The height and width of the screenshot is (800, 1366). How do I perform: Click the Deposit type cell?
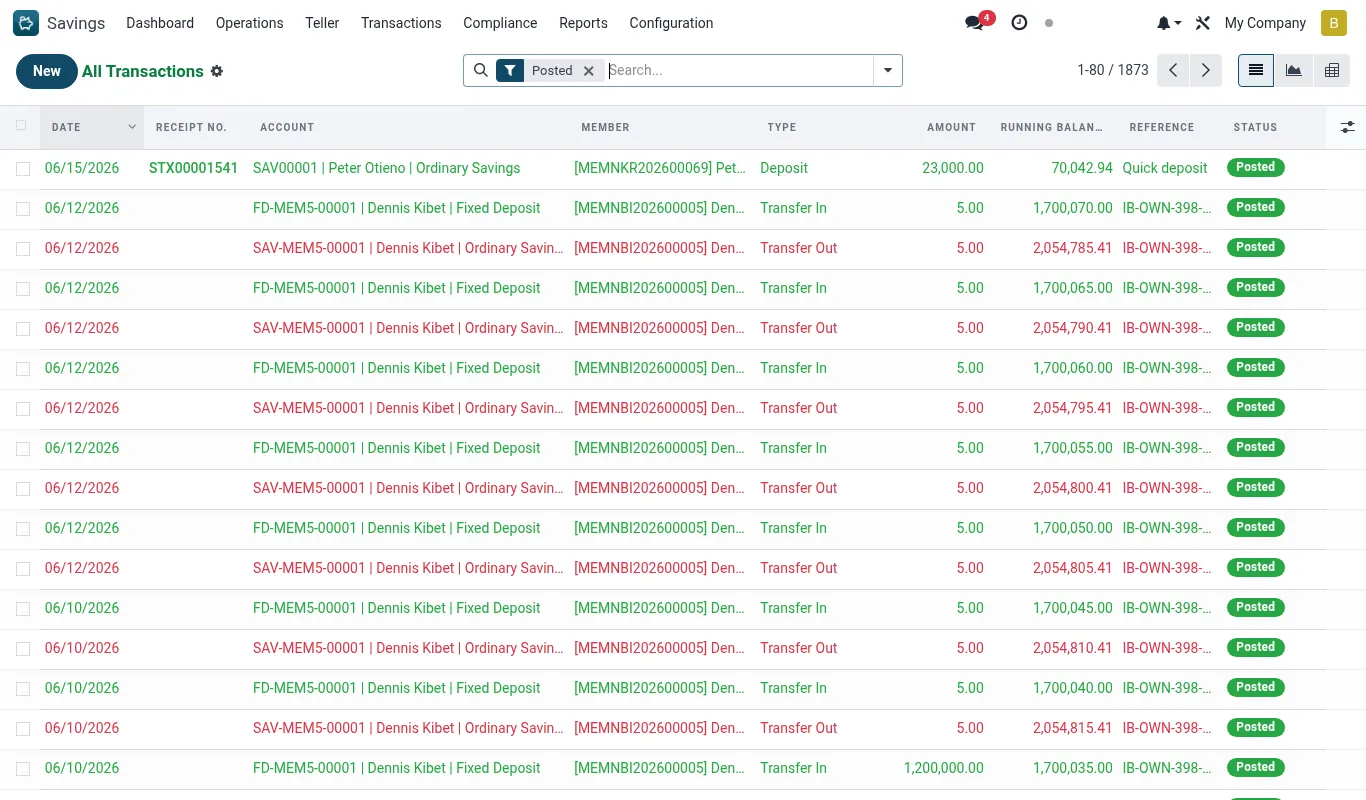point(784,168)
